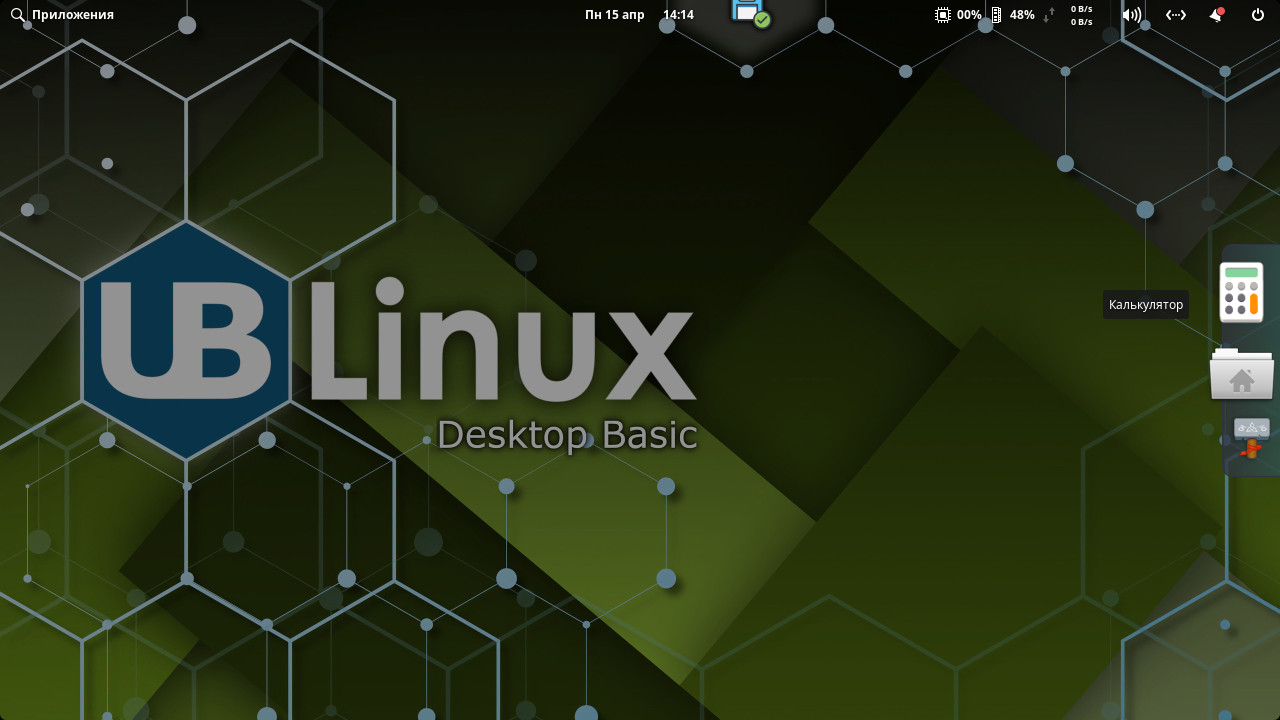Open network speed up/down arrows indicator
Image resolution: width=1280 pixels, height=720 pixels.
(1050, 15)
